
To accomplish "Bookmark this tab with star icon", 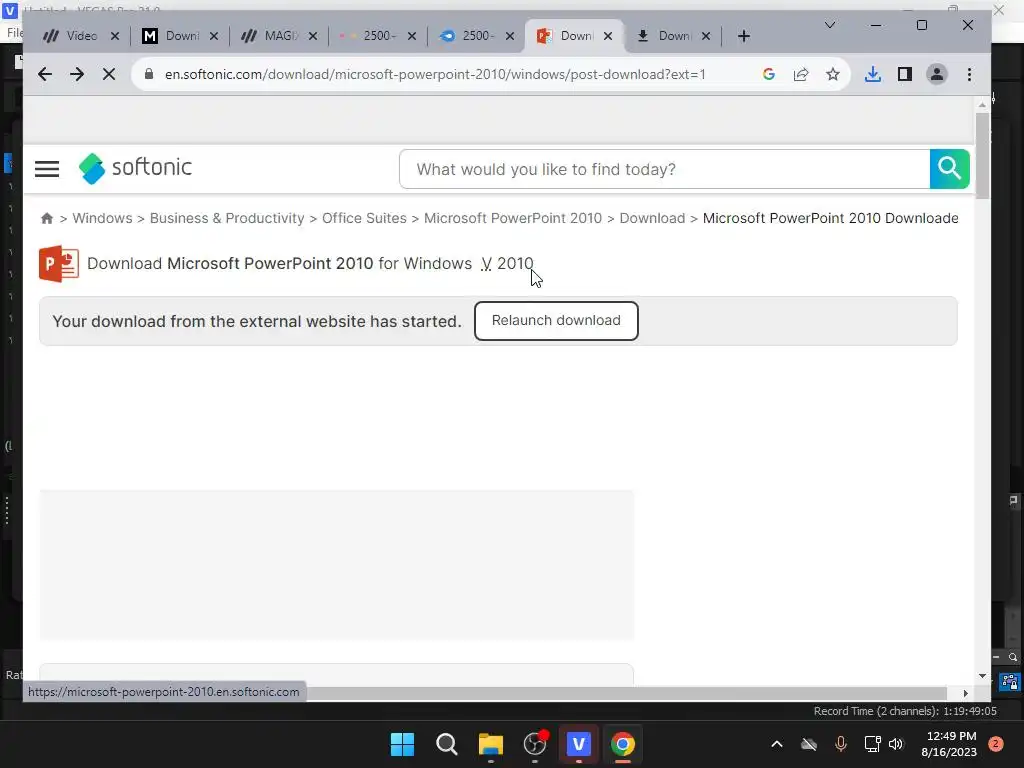I will coord(833,74).
